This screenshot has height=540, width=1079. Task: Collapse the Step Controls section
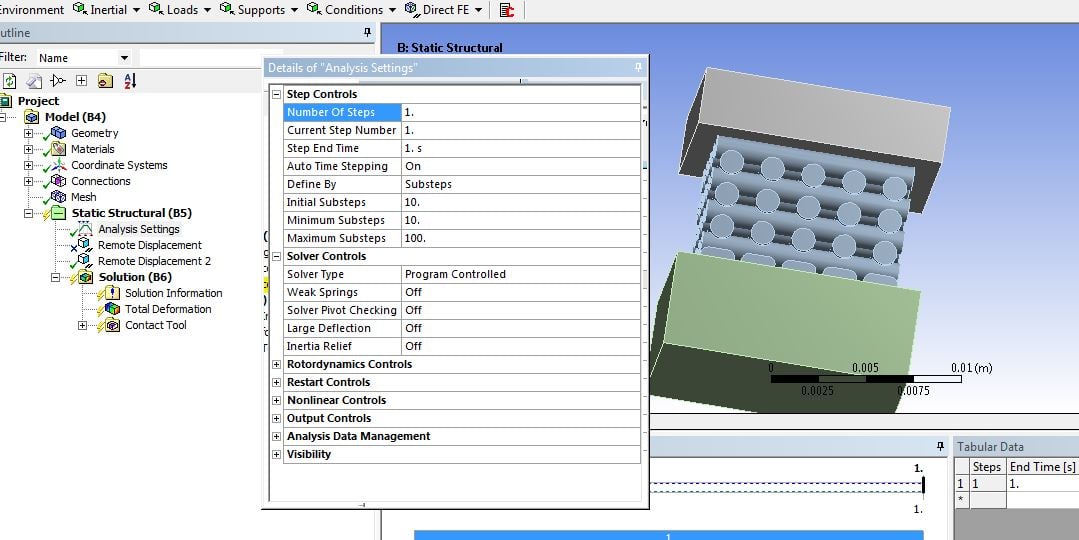[277, 94]
